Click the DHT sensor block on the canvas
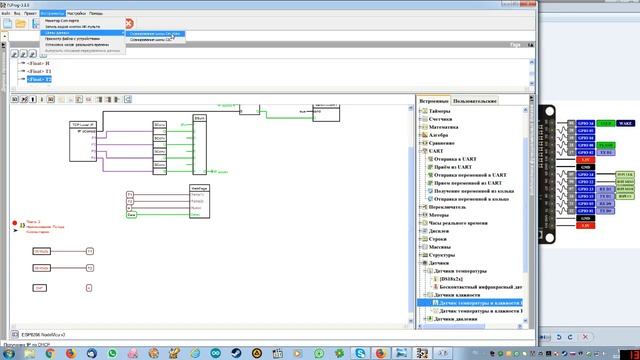The width and height of the screenshot is (640, 360). tap(40, 288)
